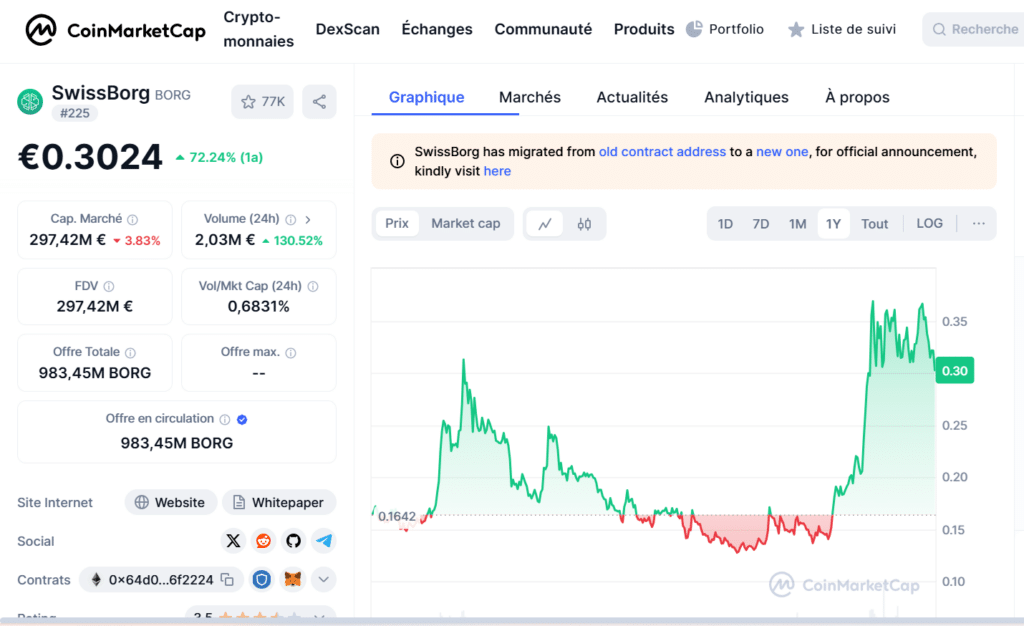
Task: Click the verified badge next to circulating supply
Action: [242, 419]
